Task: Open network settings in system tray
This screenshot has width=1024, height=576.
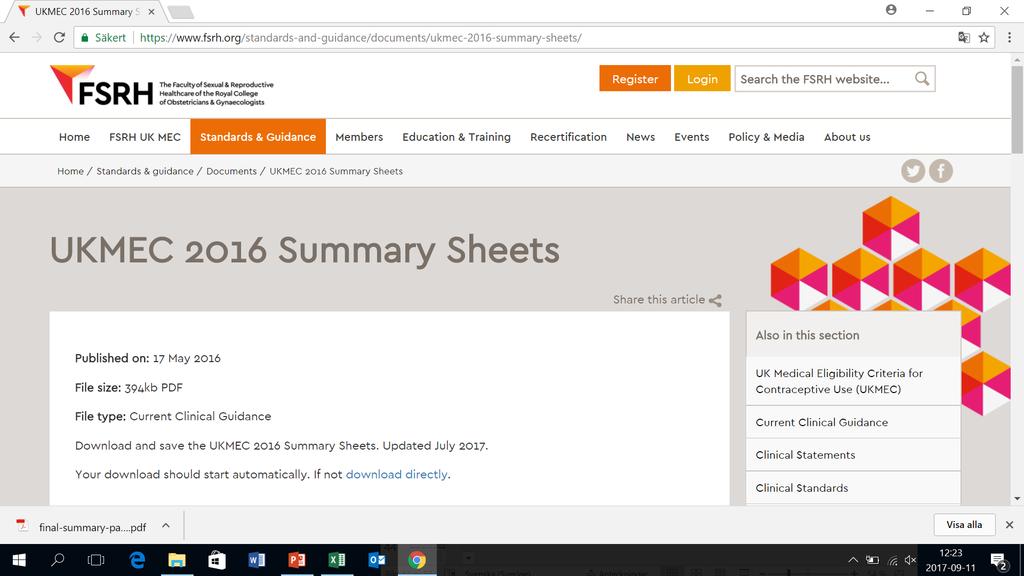Action: tap(892, 560)
